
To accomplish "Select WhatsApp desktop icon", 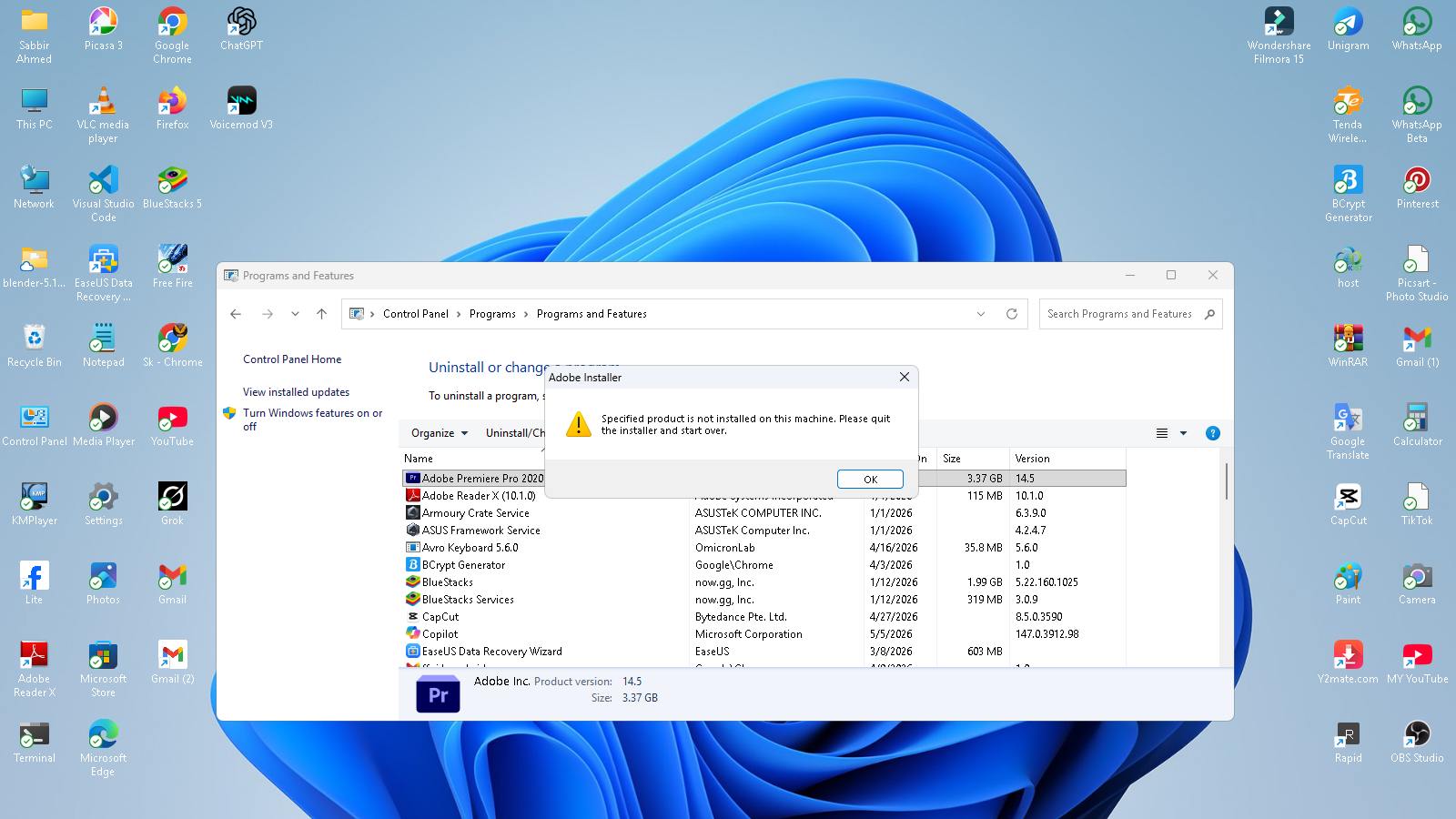I will [1417, 29].
